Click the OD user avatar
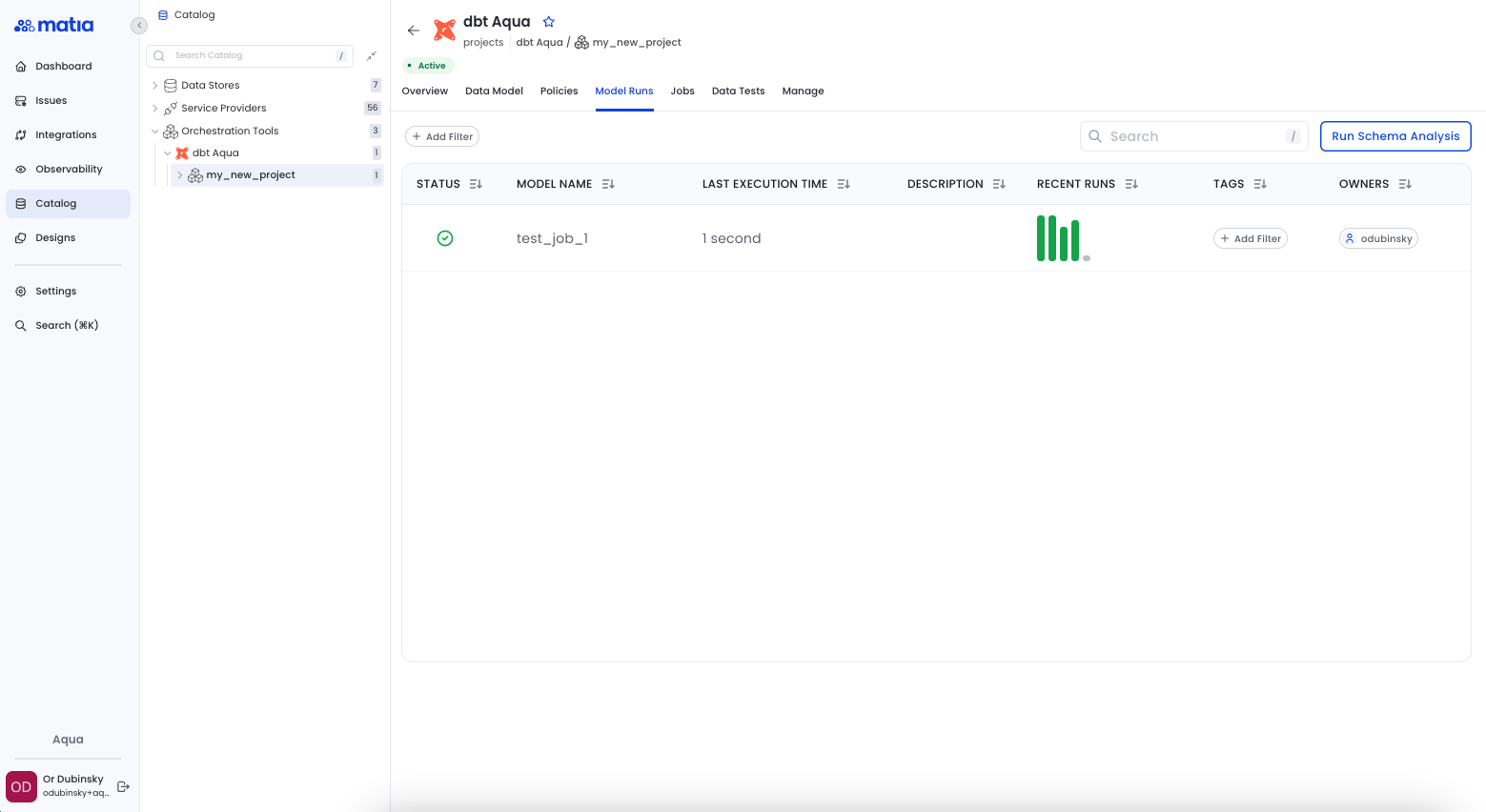 21,786
